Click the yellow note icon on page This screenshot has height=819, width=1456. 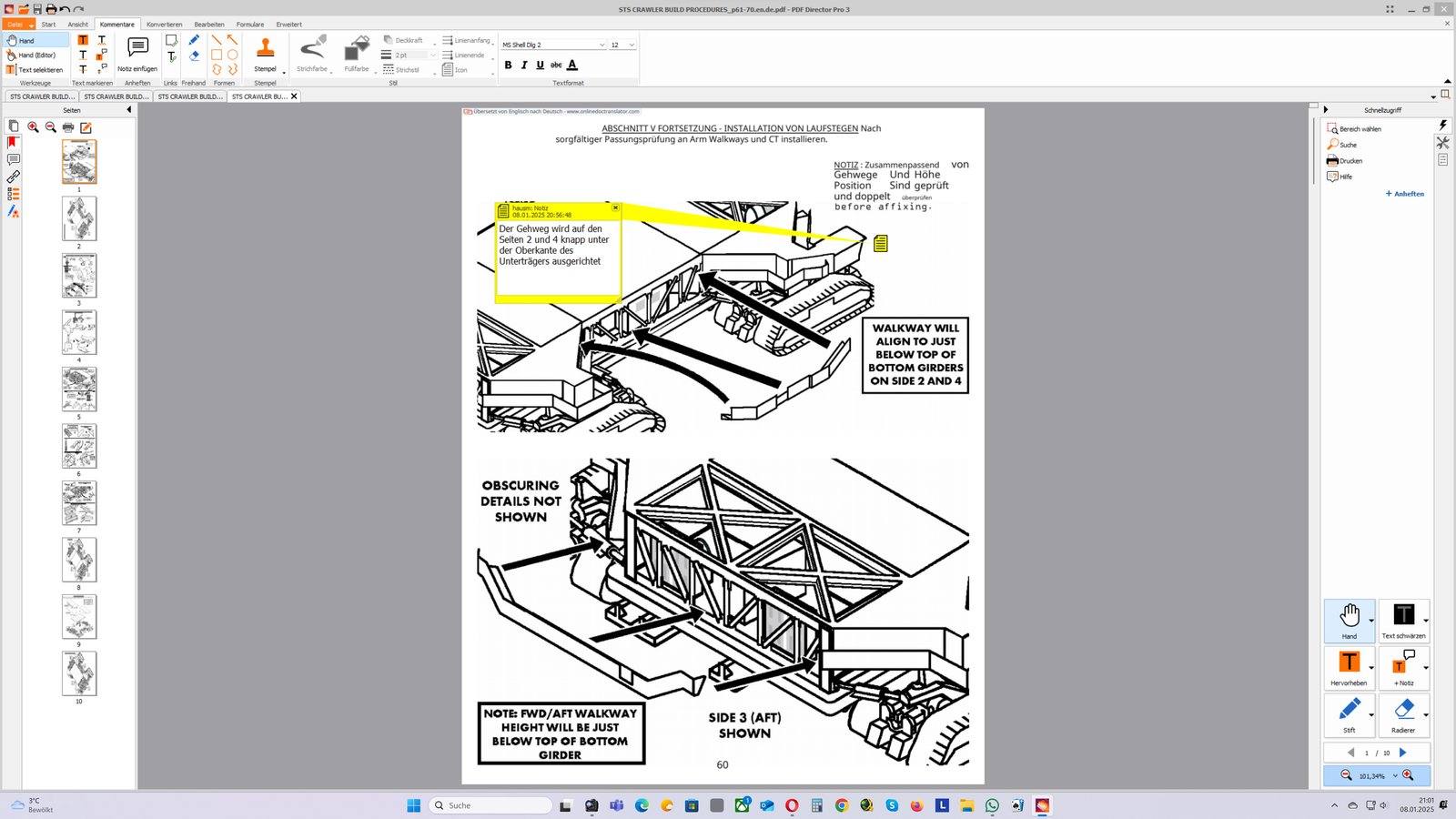[x=880, y=243]
